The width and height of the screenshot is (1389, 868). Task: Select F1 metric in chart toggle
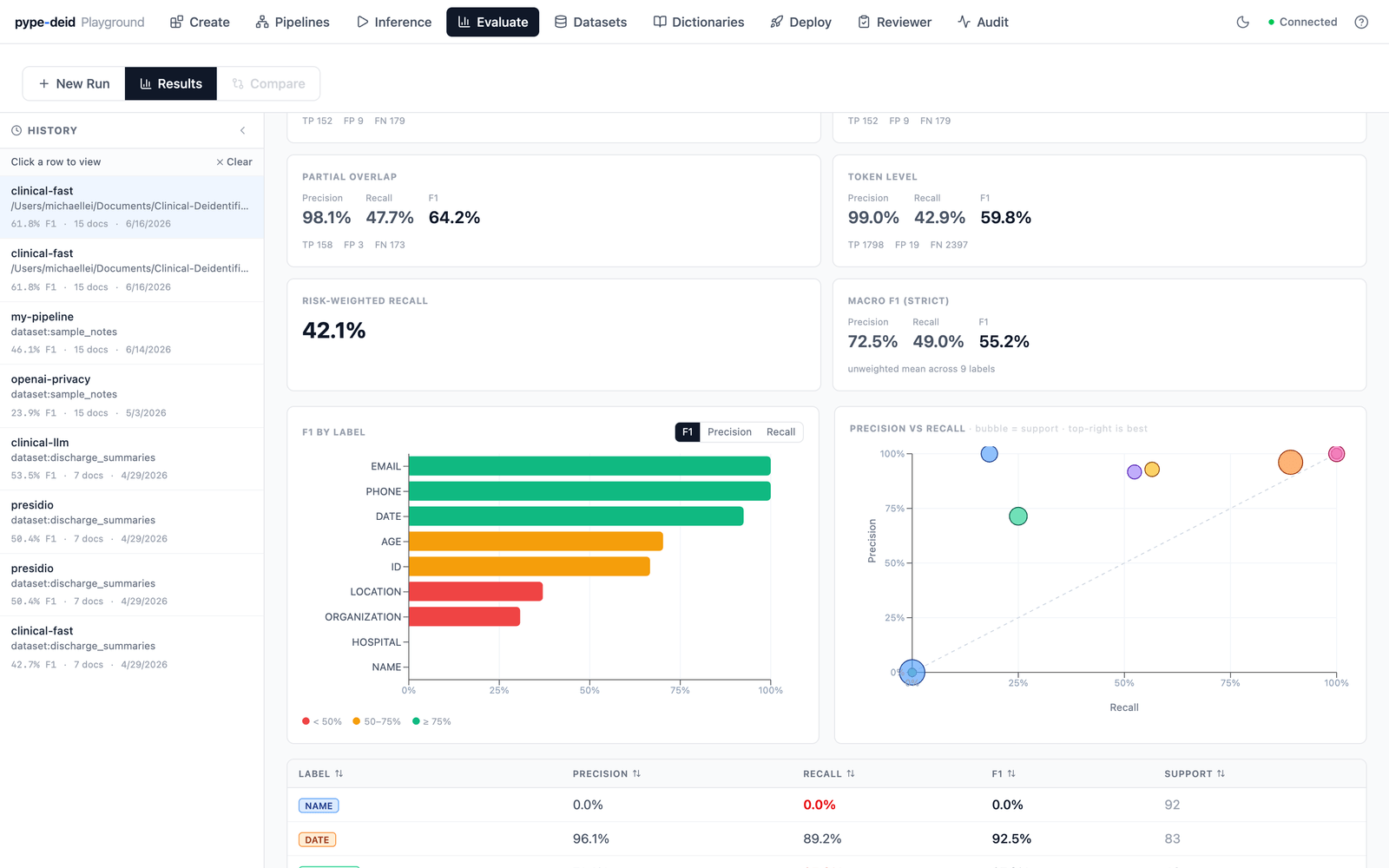(688, 432)
